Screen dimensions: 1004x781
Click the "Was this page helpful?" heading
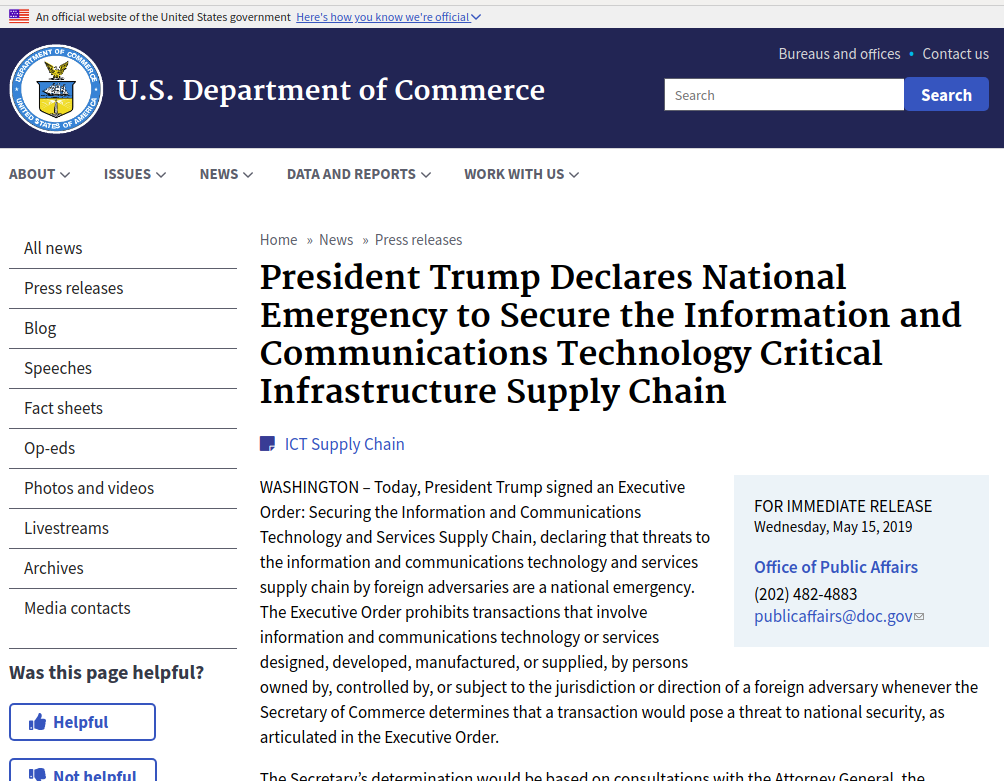[106, 673]
